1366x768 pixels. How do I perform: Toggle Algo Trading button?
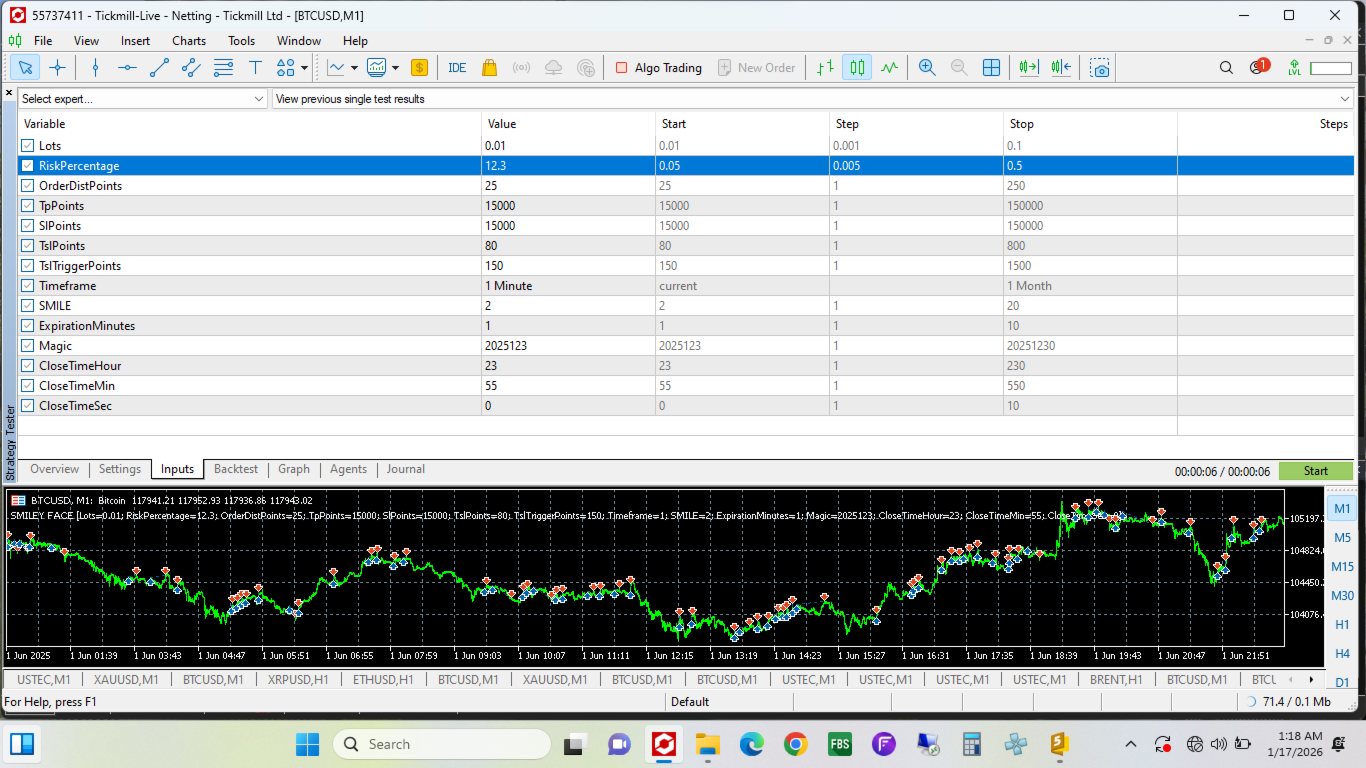coord(659,68)
